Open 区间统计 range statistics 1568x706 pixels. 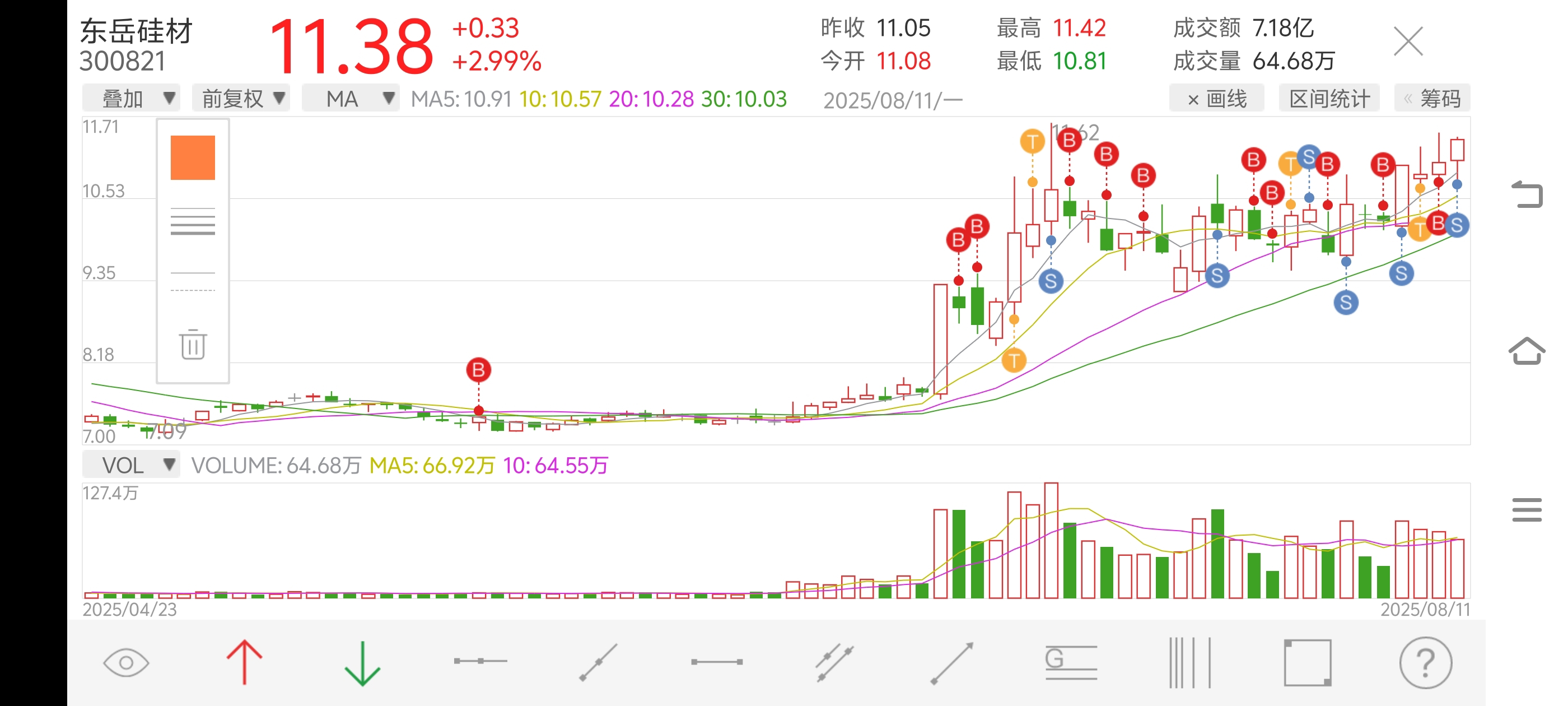point(1329,98)
